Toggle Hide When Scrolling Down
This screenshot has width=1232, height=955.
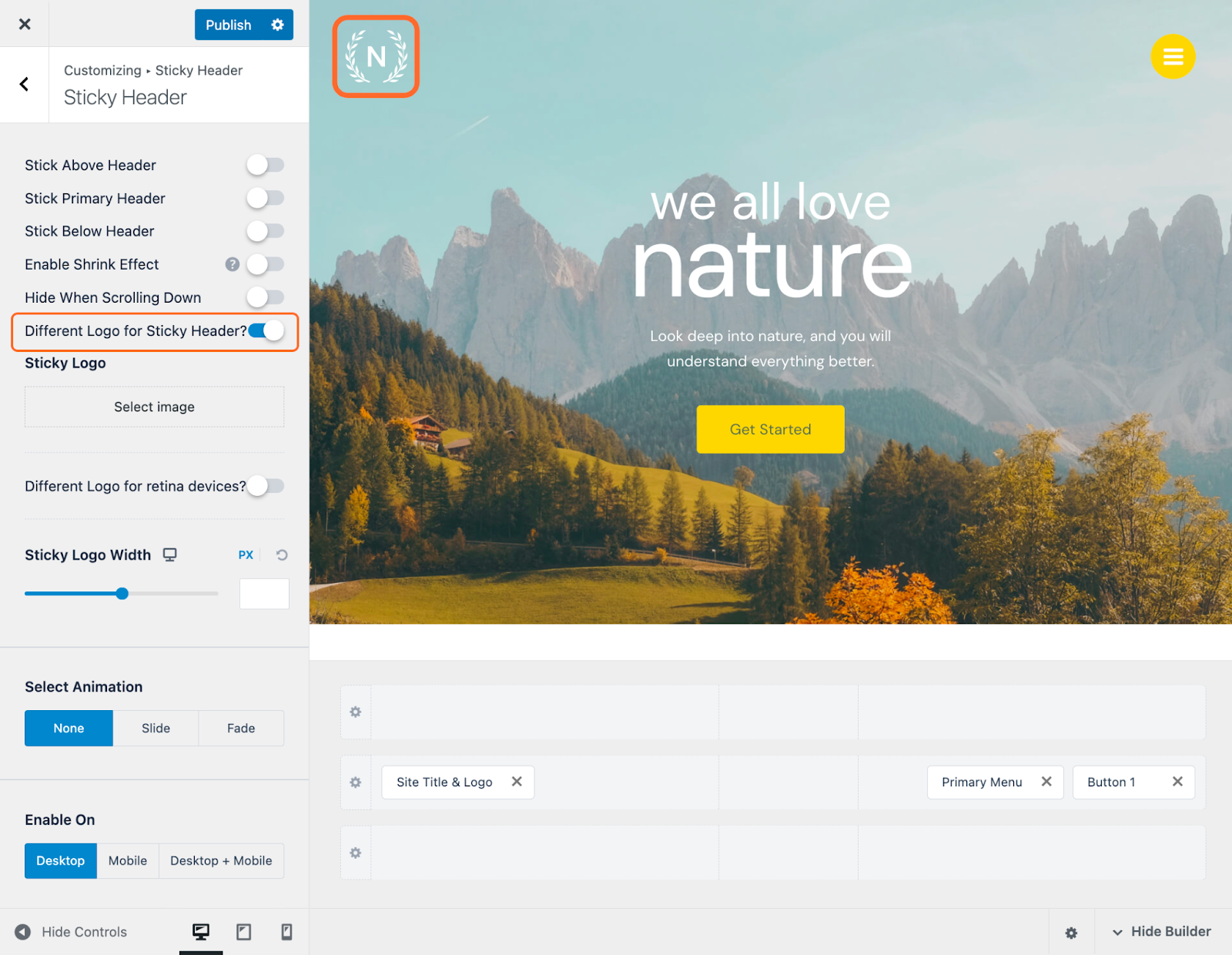click(x=266, y=297)
